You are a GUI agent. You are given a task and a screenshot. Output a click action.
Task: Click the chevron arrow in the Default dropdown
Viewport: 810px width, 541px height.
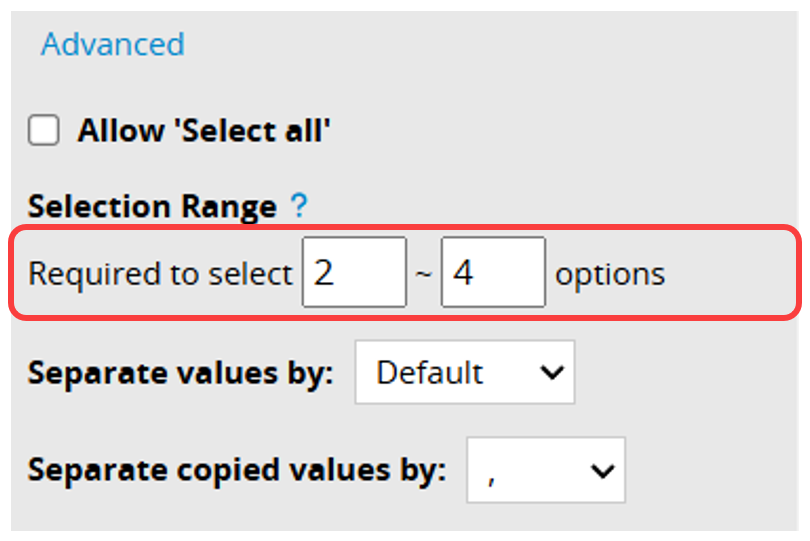[x=551, y=373]
